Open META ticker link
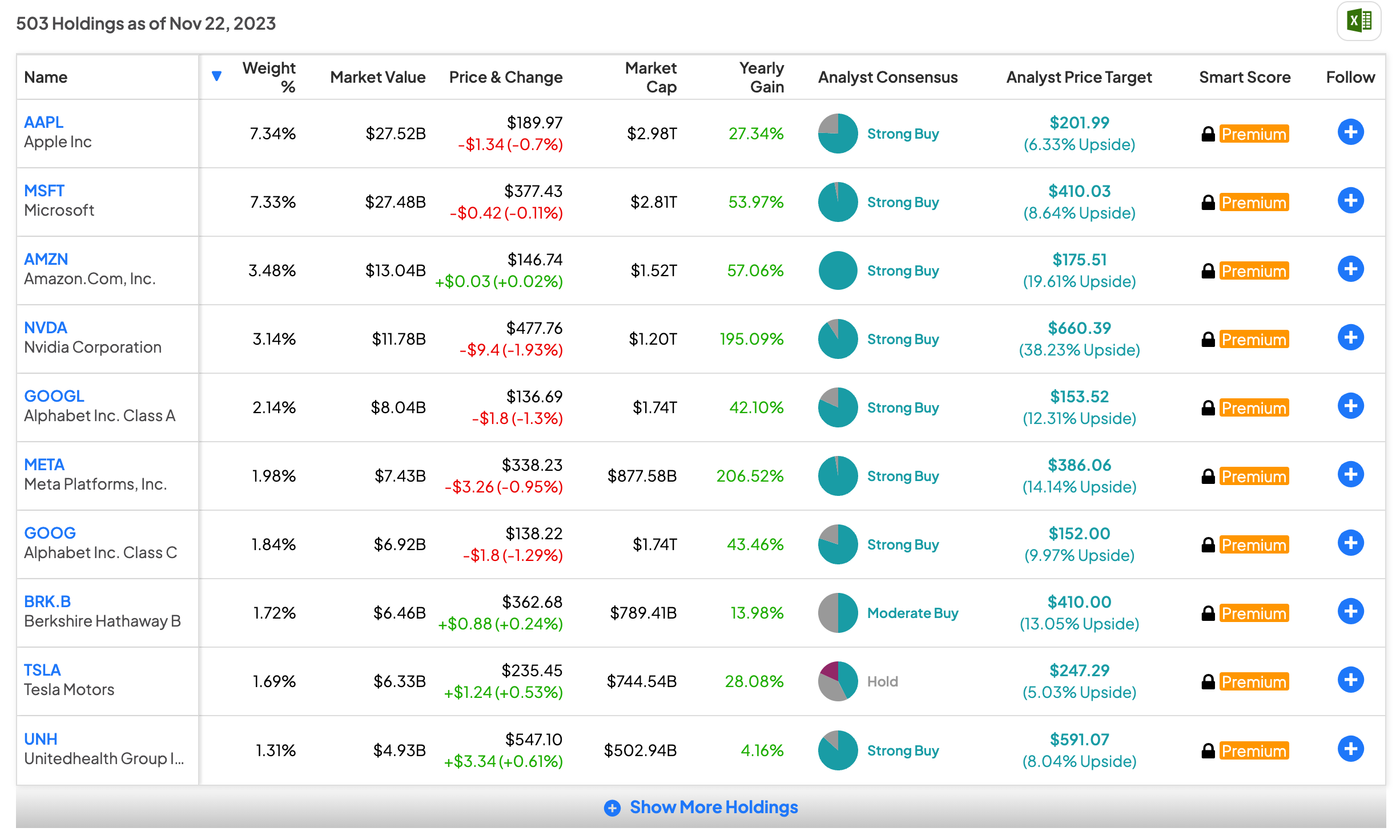This screenshot has height=840, width=1400. coord(44,465)
